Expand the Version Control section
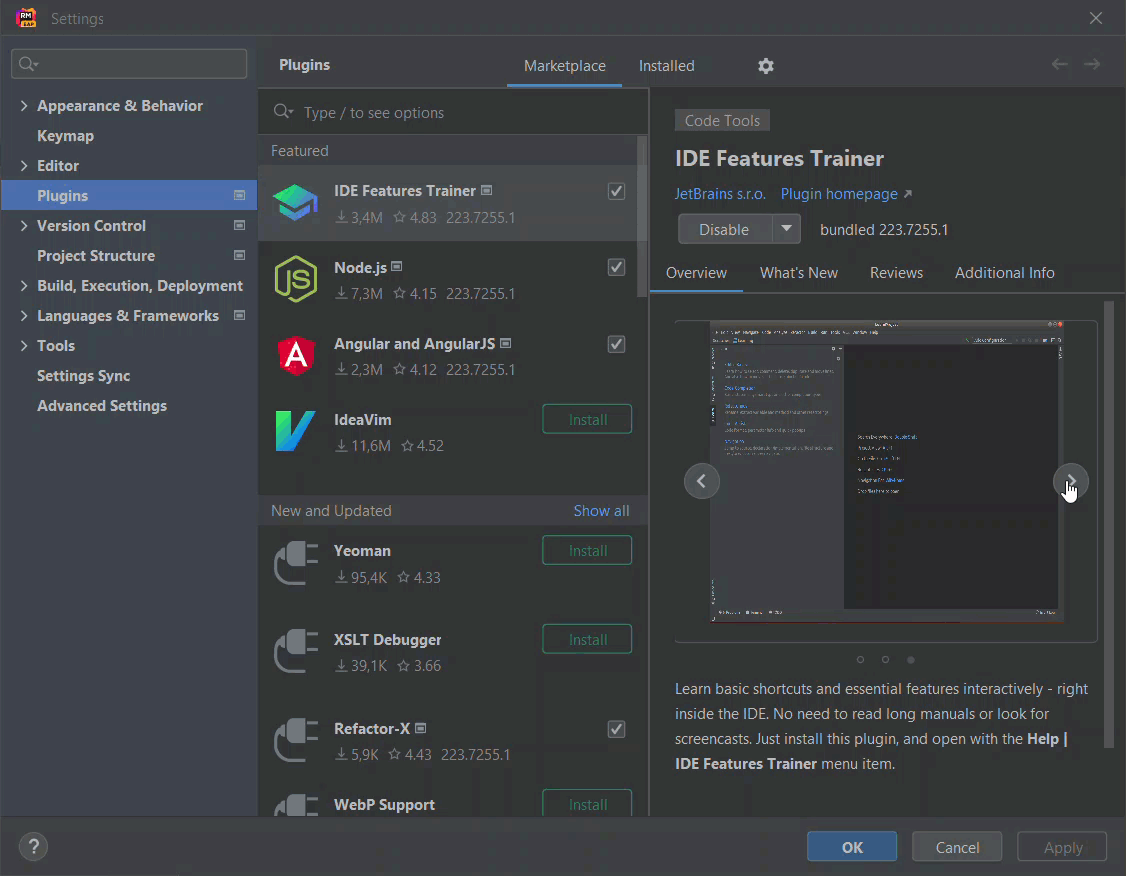This screenshot has width=1126, height=876. [x=24, y=225]
